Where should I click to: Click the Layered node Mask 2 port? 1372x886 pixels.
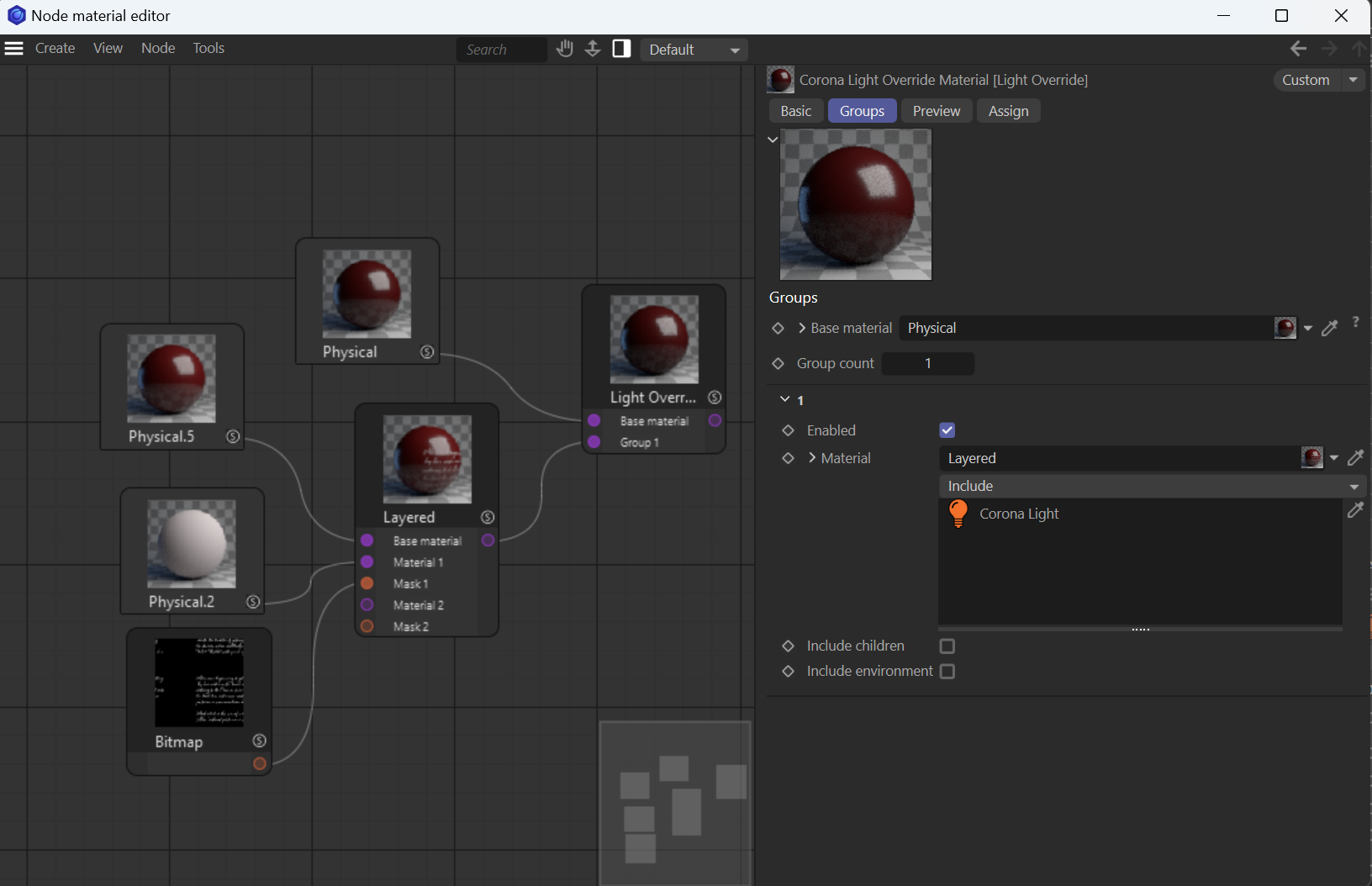367,626
